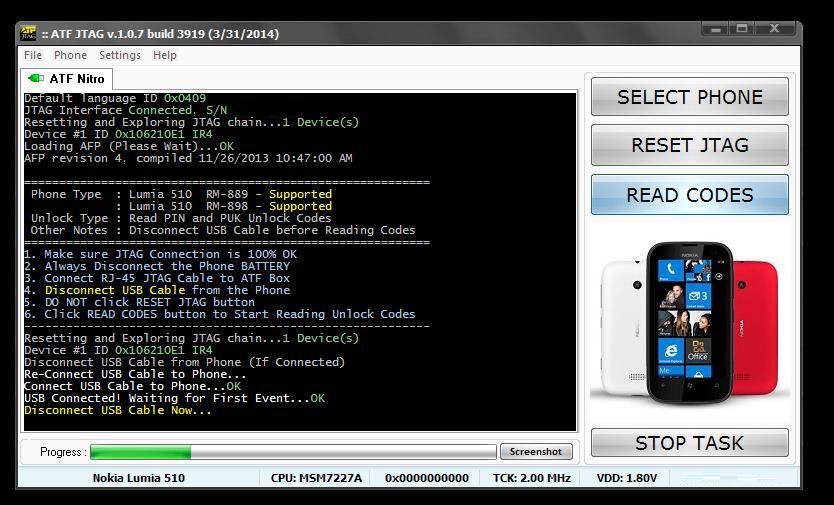Screen dimensions: 834x505
Task: Click the 'Disconnect USB Cable Now...' log line
Action: pyautogui.click(x=118, y=410)
